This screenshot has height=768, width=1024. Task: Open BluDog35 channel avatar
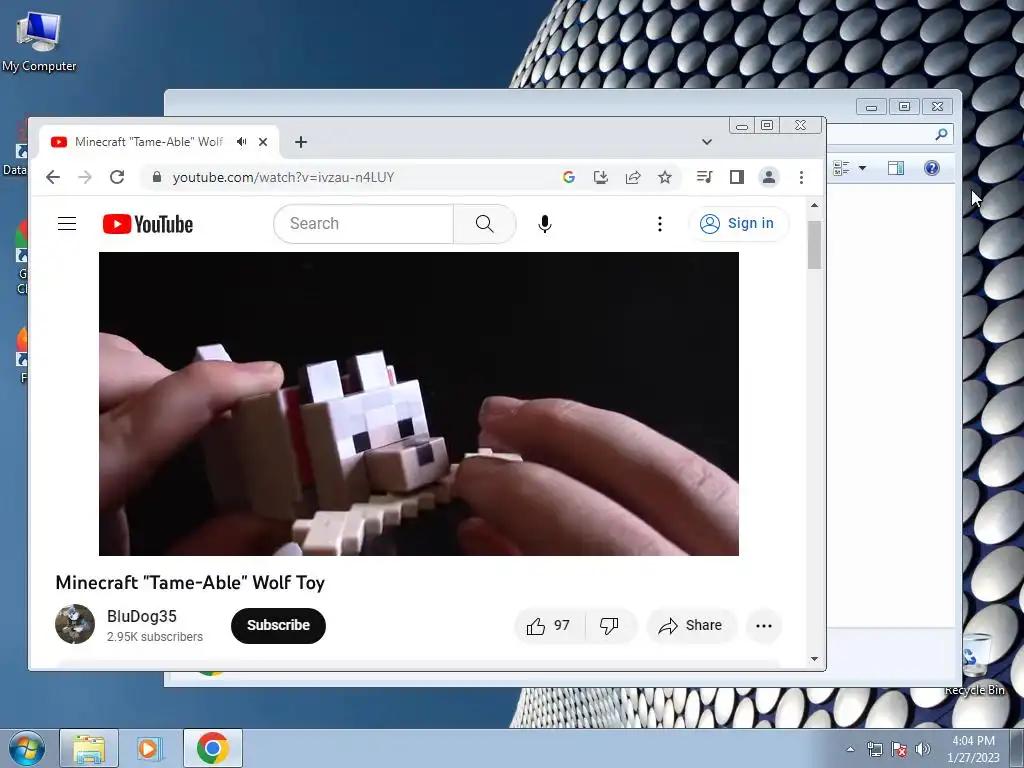75,624
